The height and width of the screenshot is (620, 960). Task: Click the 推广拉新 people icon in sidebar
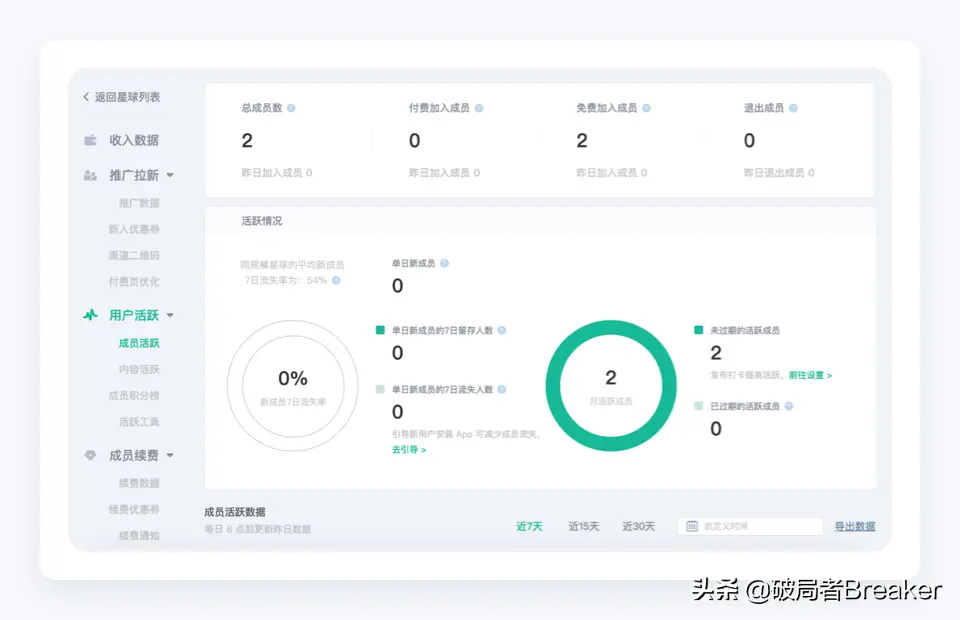pos(90,176)
